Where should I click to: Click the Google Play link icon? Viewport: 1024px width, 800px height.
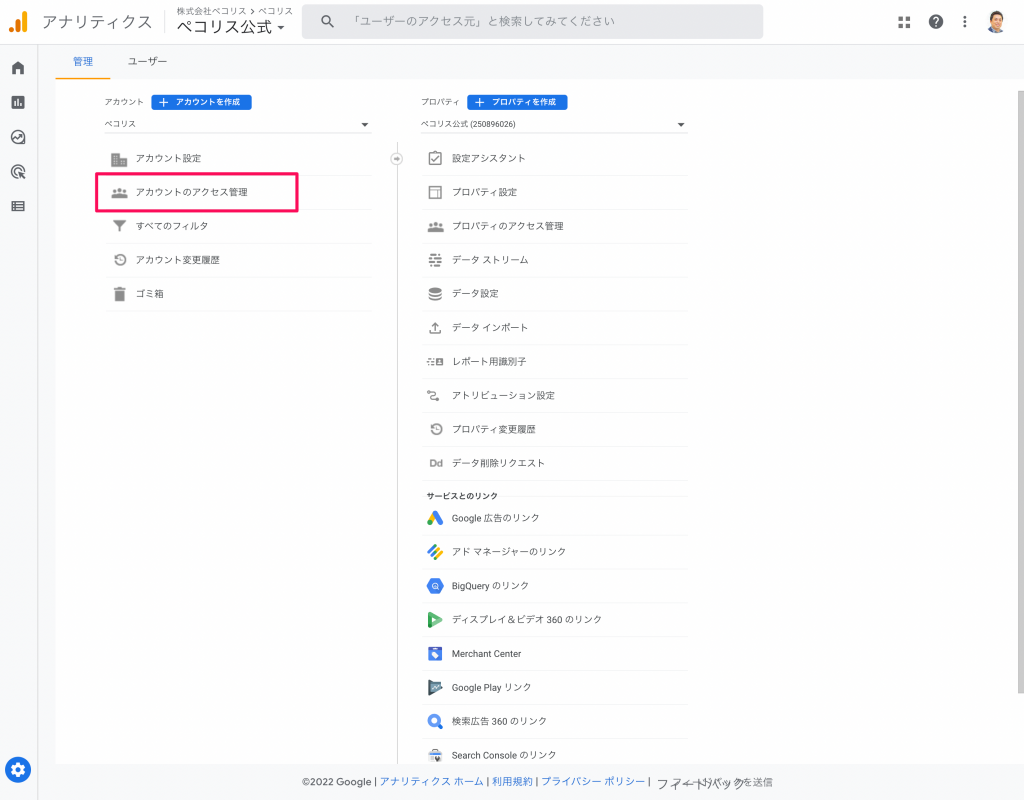[435, 688]
